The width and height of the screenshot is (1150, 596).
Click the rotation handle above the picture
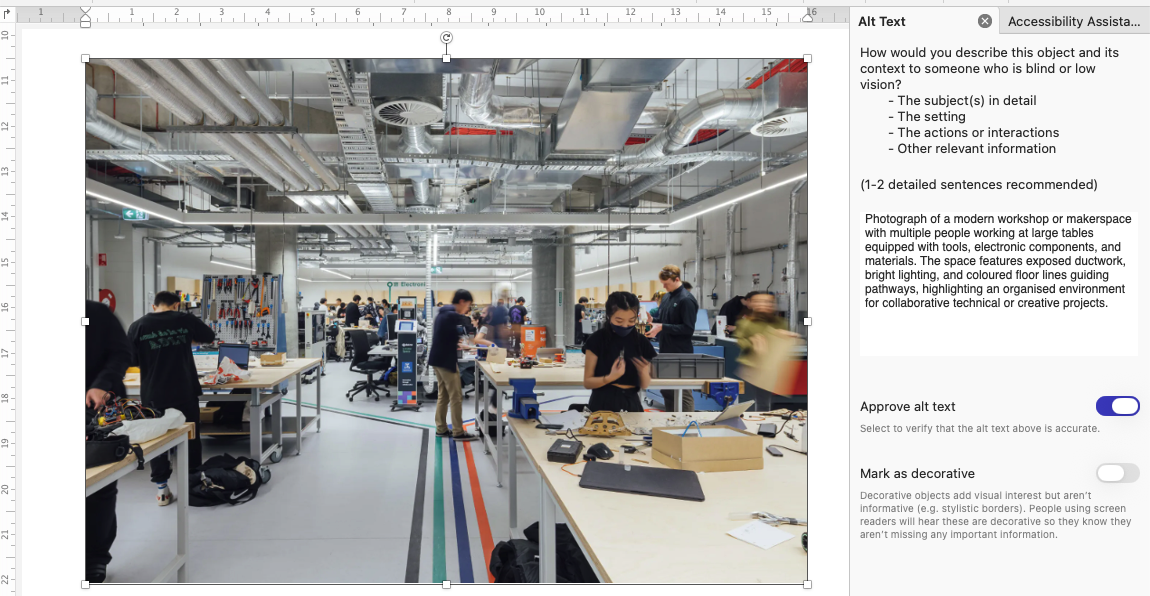point(446,37)
